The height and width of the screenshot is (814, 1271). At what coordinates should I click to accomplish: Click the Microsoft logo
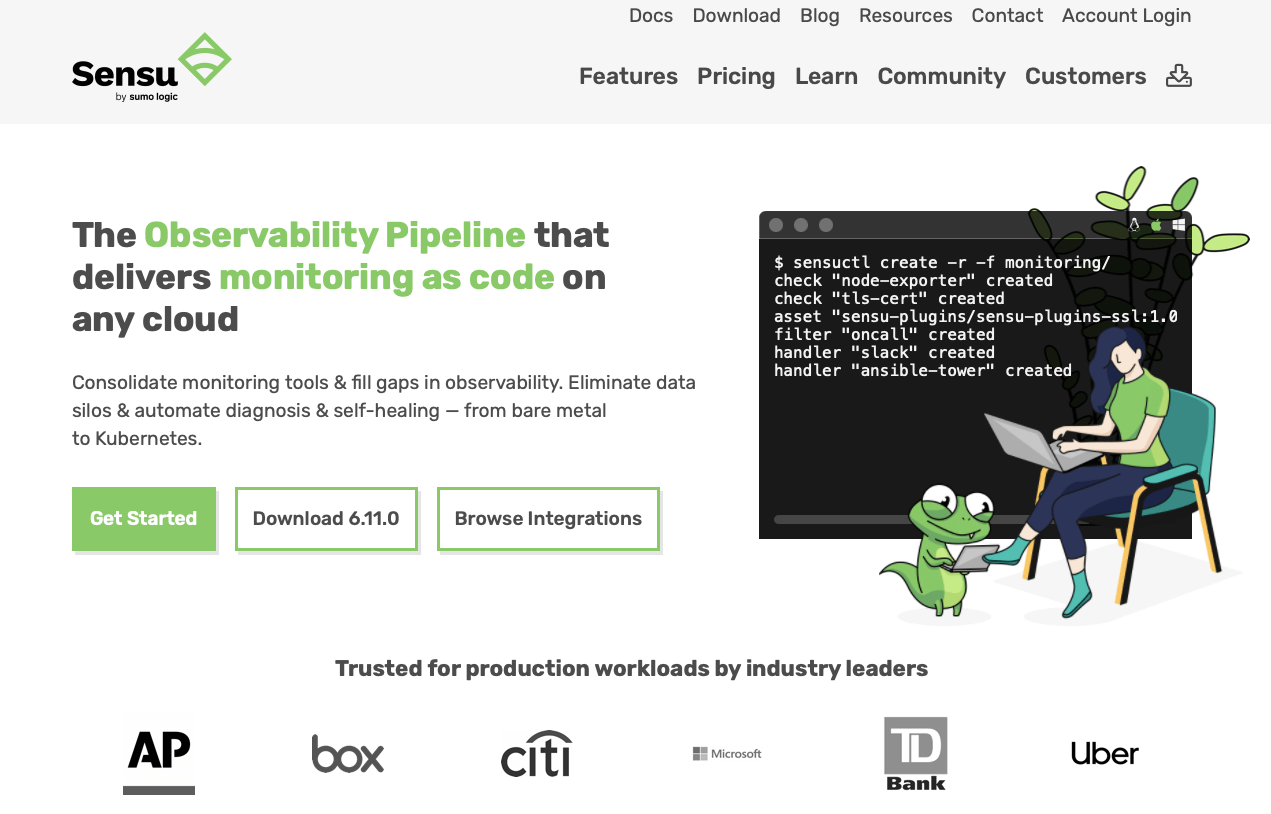(x=727, y=754)
